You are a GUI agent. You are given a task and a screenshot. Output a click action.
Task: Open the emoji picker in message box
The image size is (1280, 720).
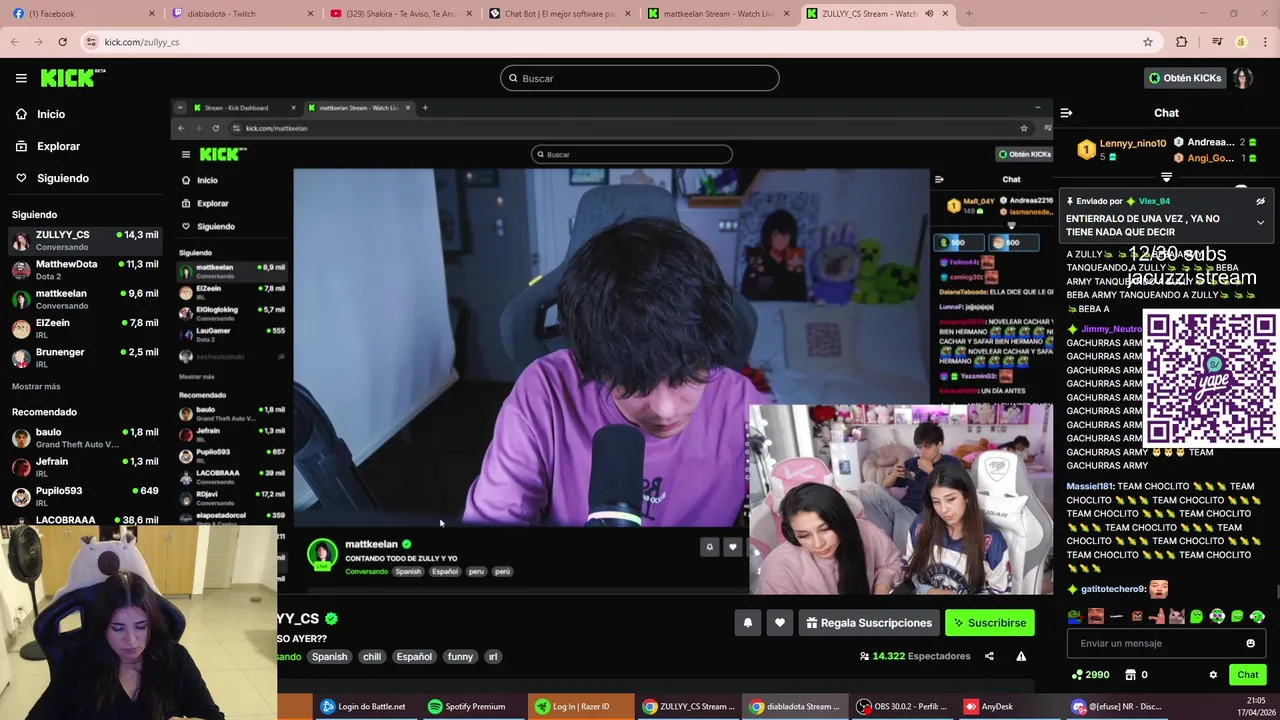[1250, 643]
